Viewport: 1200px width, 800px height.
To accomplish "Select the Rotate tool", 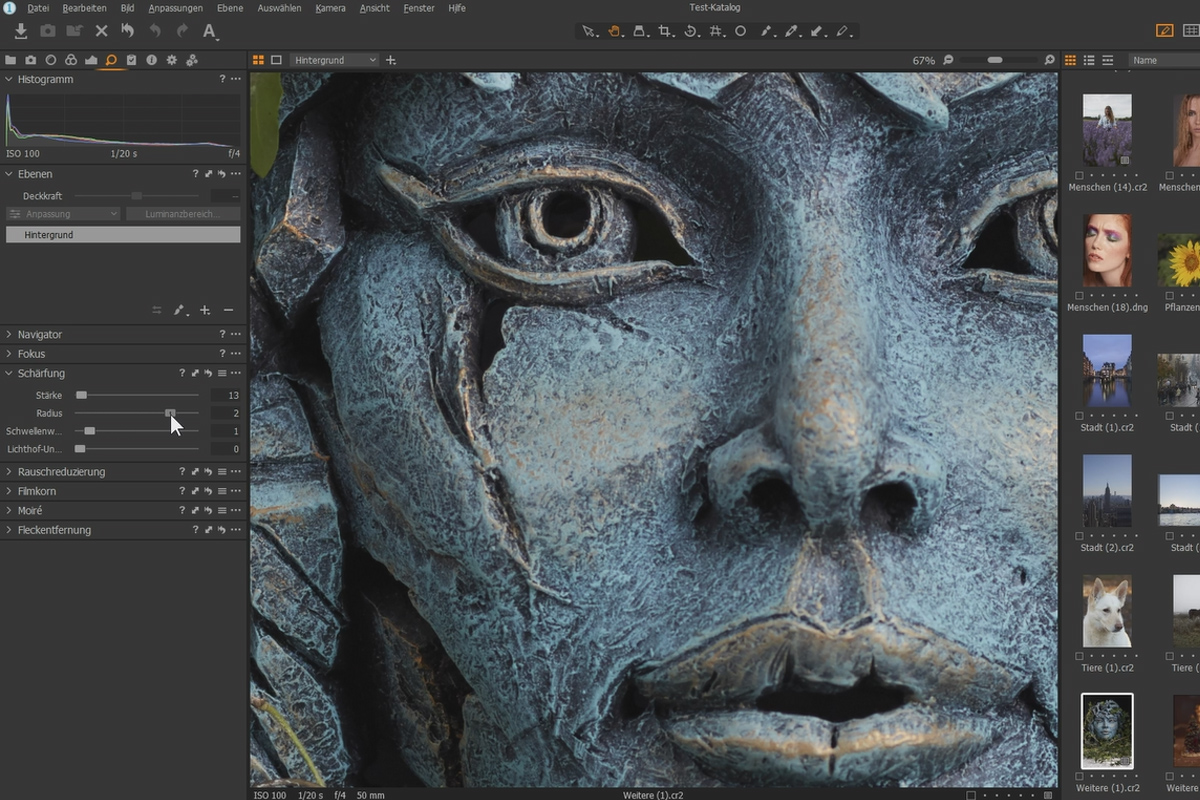I will tap(690, 31).
